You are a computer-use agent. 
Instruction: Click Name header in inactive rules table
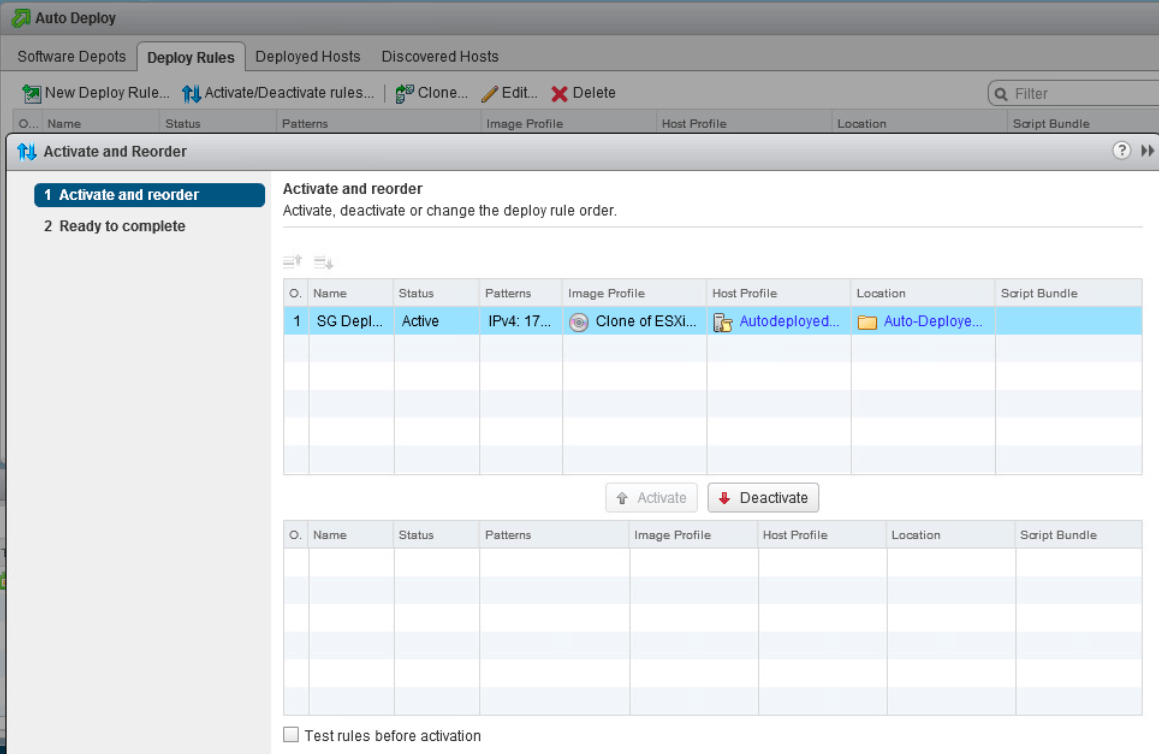tap(351, 535)
